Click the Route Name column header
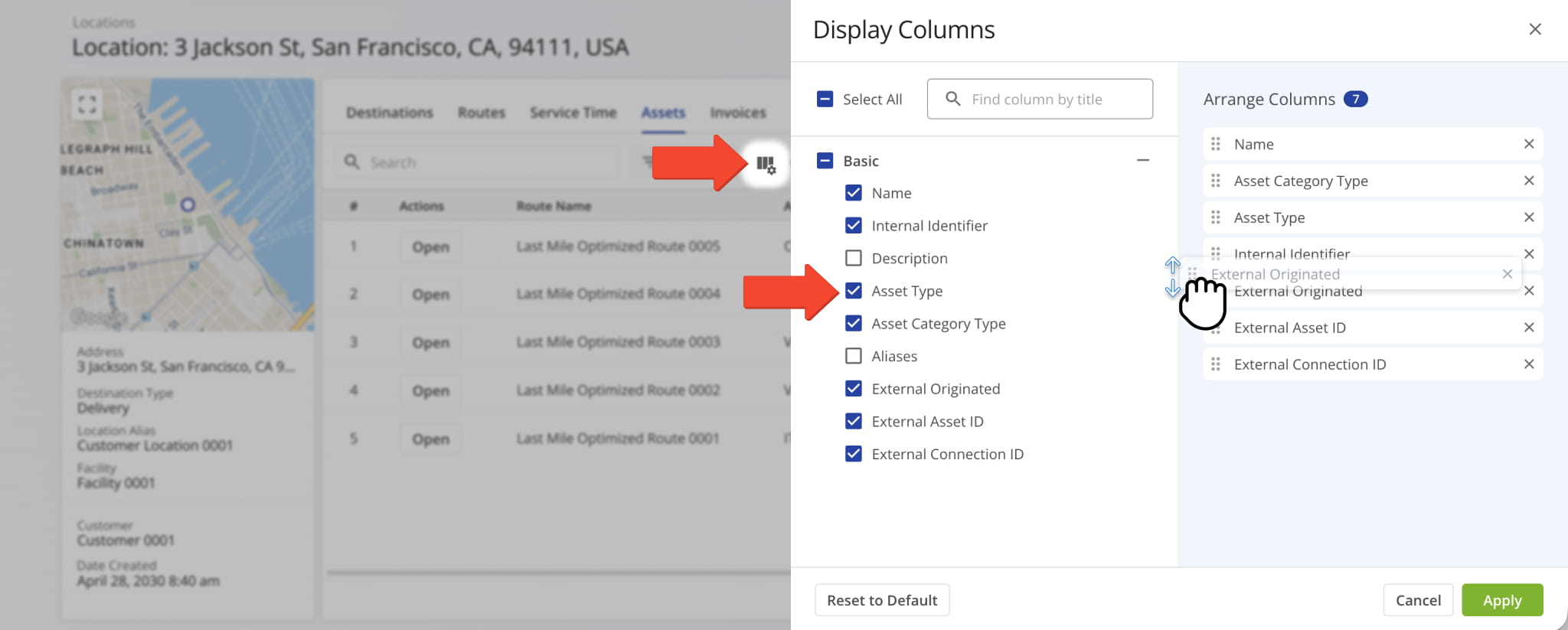1568x630 pixels. click(x=554, y=206)
